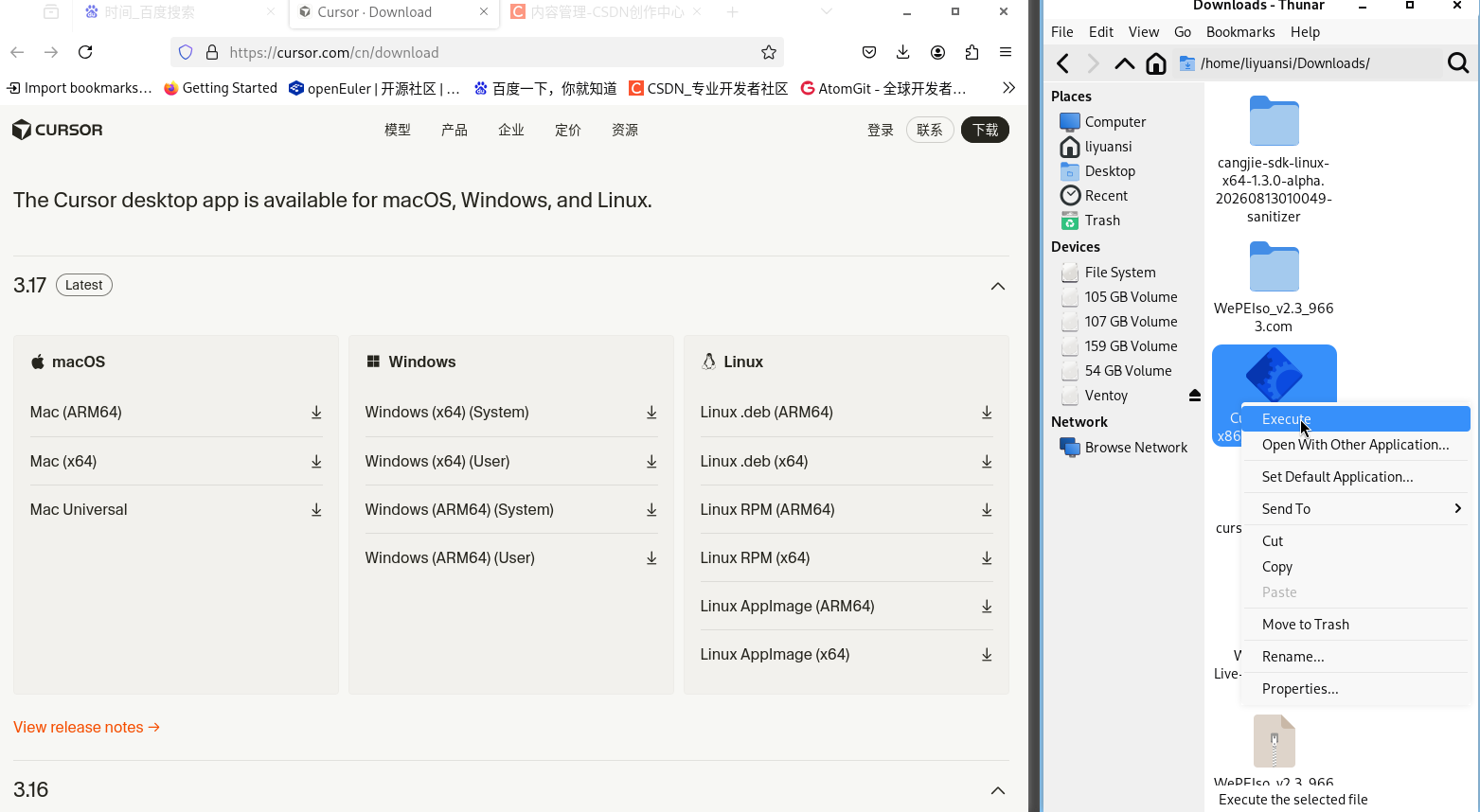
Task: Open Properties from the context menu
Action: (x=1356, y=689)
